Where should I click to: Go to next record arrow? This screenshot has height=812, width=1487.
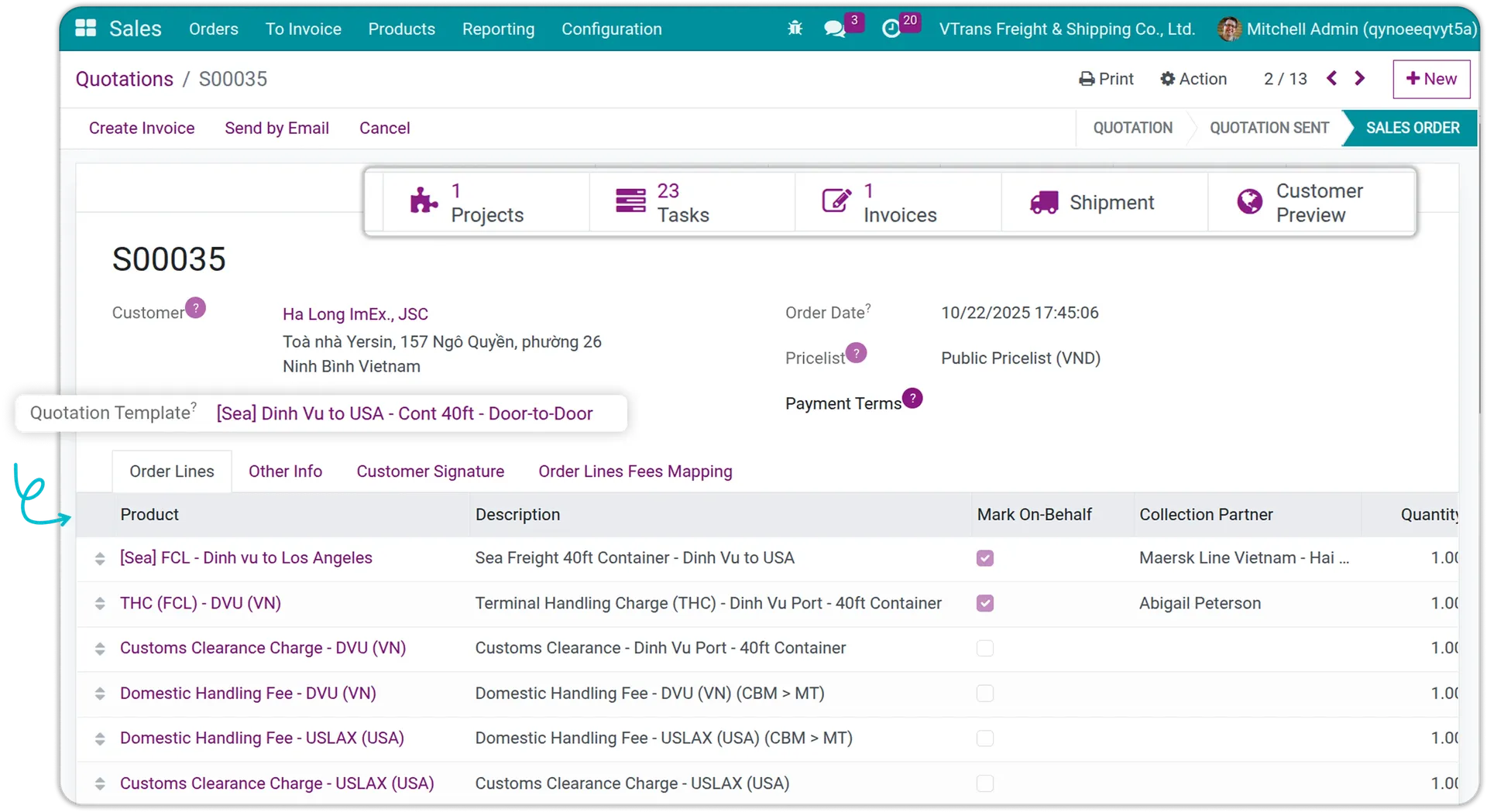[1360, 78]
